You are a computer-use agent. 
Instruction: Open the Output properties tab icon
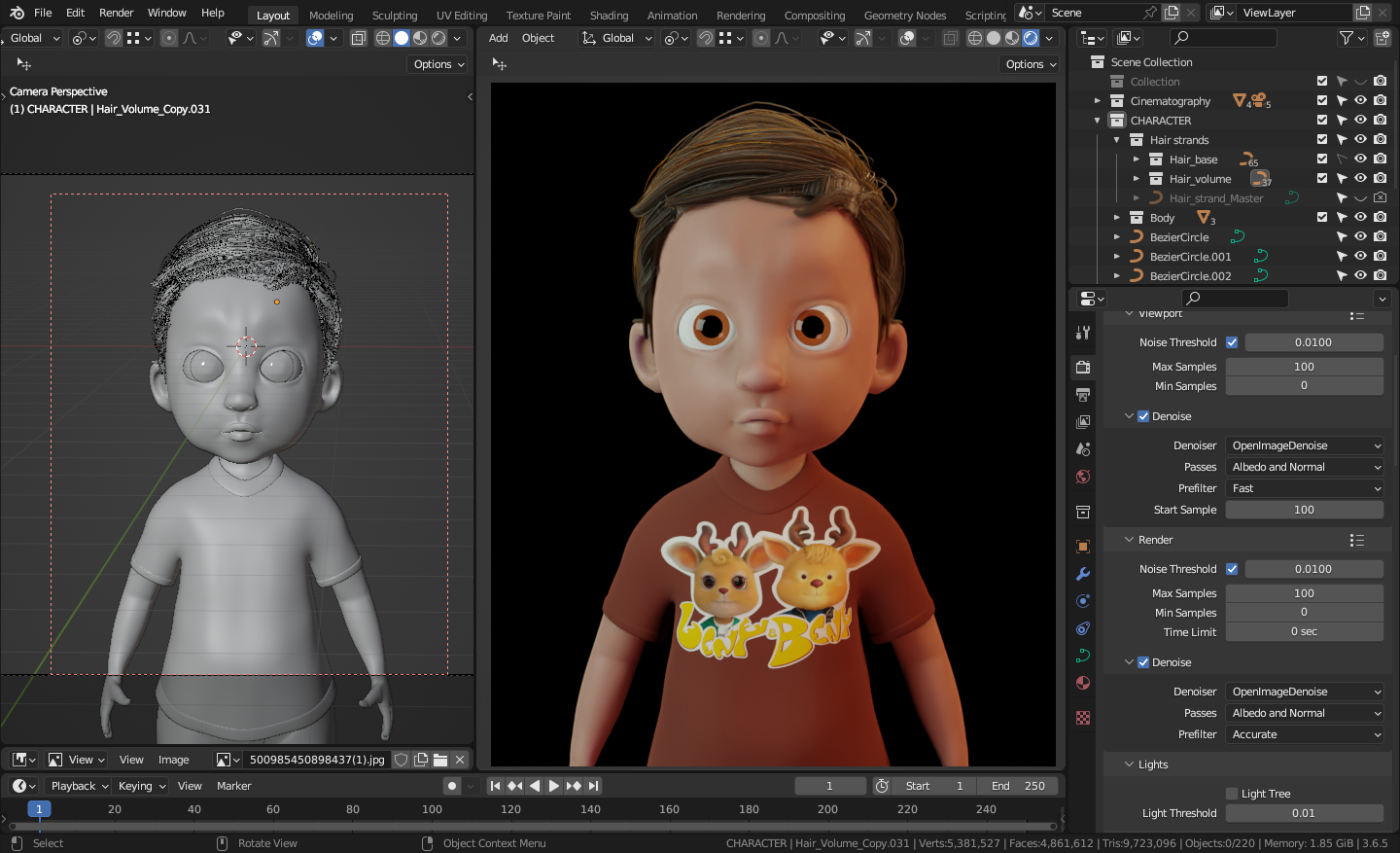1083,394
